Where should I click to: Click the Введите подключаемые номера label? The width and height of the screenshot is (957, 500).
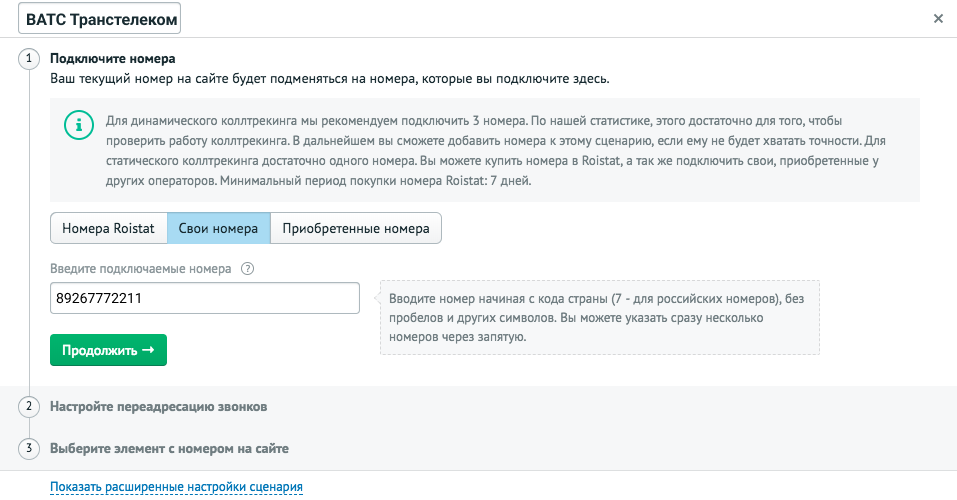141,268
